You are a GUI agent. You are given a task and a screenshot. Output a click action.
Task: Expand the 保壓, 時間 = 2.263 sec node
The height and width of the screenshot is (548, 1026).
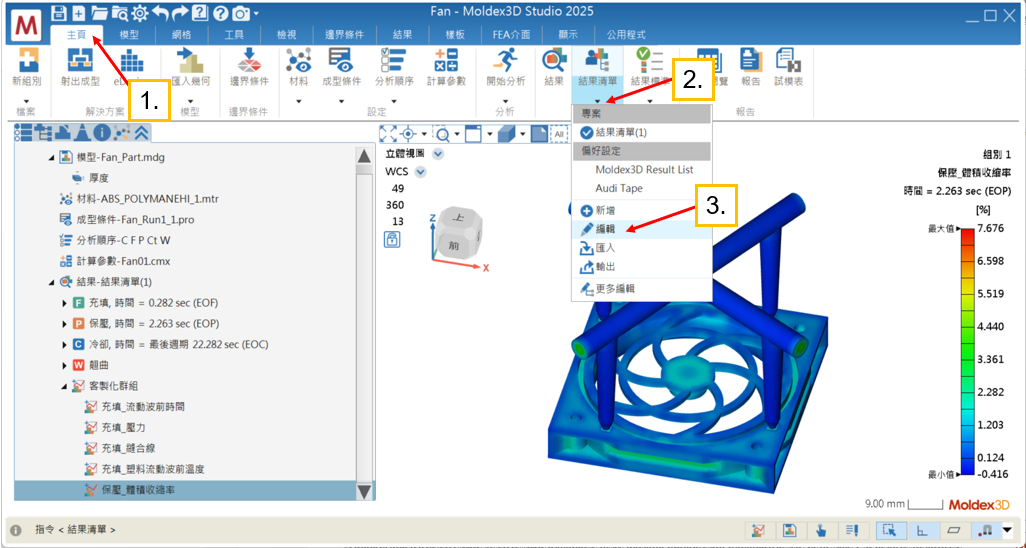coord(64,324)
